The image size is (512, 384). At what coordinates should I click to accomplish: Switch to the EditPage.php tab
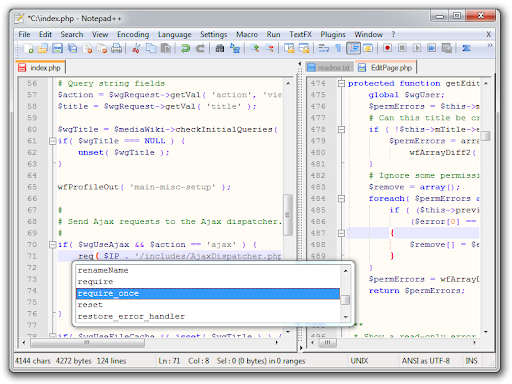click(386, 67)
